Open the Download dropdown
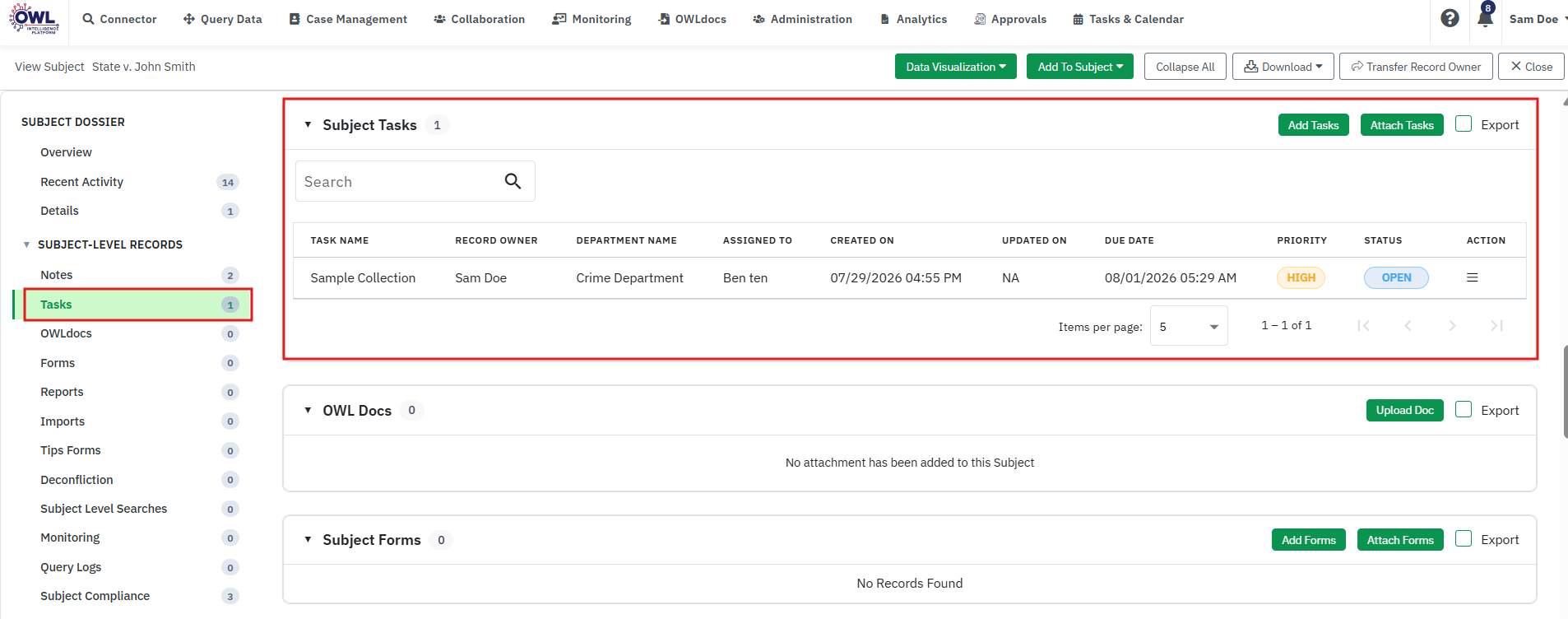This screenshot has width=1568, height=619. (x=1283, y=67)
